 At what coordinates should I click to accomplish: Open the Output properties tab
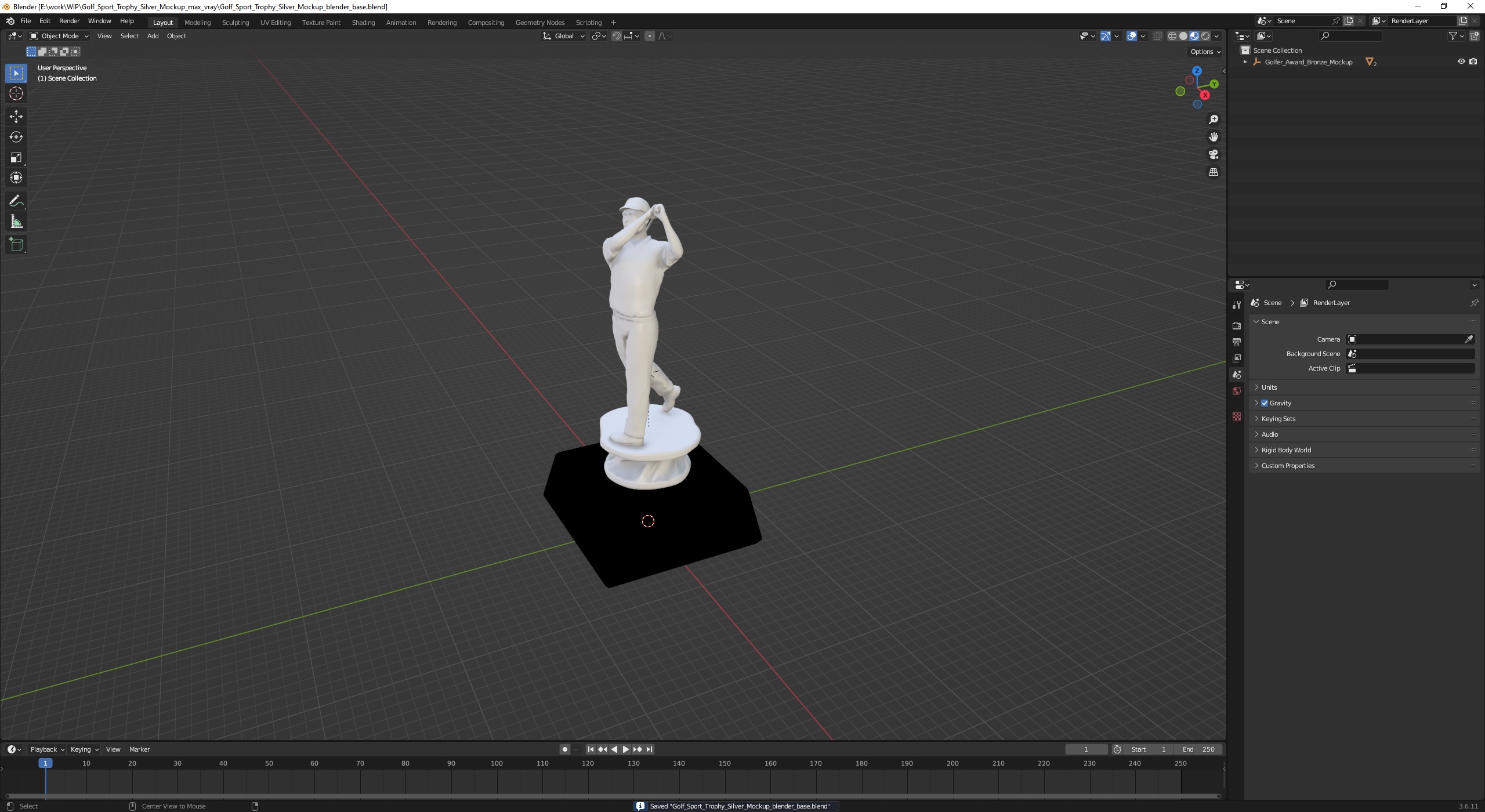tap(1236, 342)
